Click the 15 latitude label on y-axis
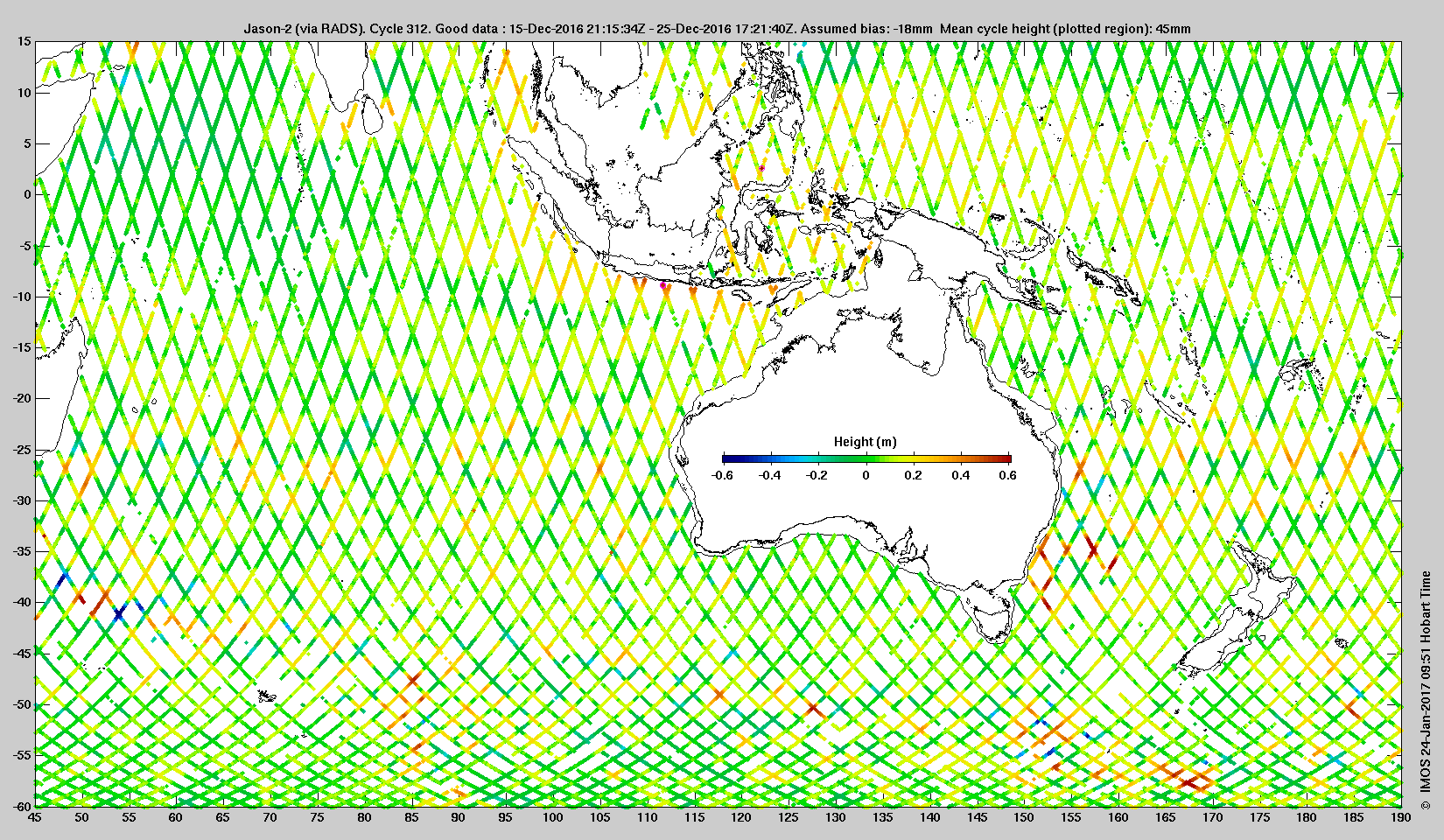The image size is (1444, 840). coord(24,41)
